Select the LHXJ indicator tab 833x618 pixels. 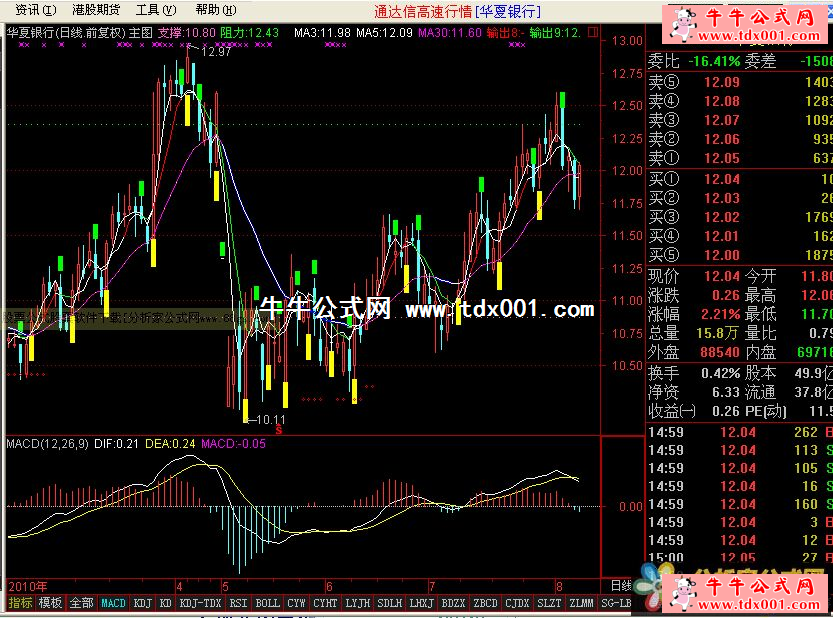click(x=422, y=603)
